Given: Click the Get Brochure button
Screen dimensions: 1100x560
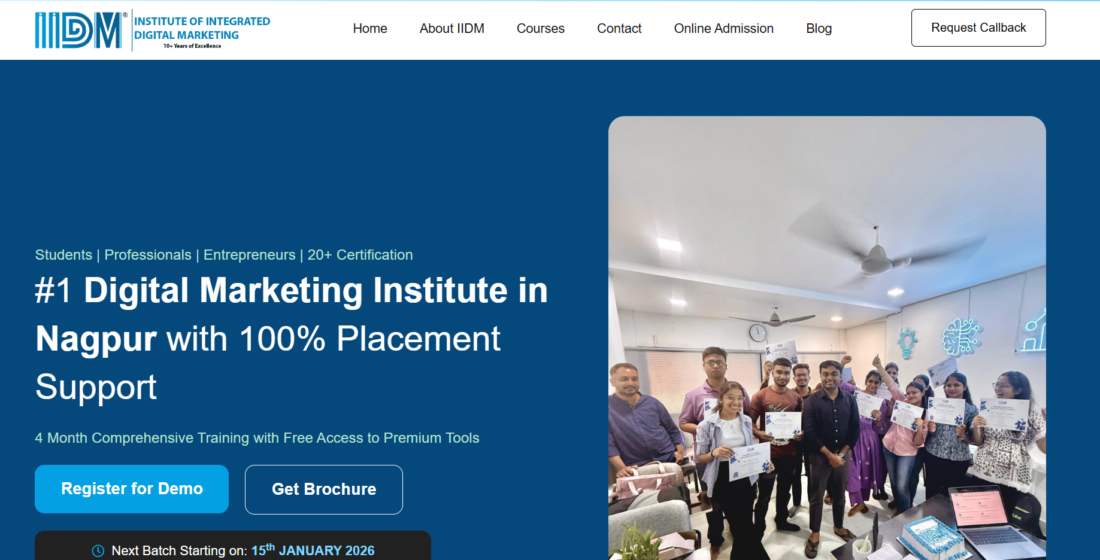Looking at the screenshot, I should coord(323,490).
